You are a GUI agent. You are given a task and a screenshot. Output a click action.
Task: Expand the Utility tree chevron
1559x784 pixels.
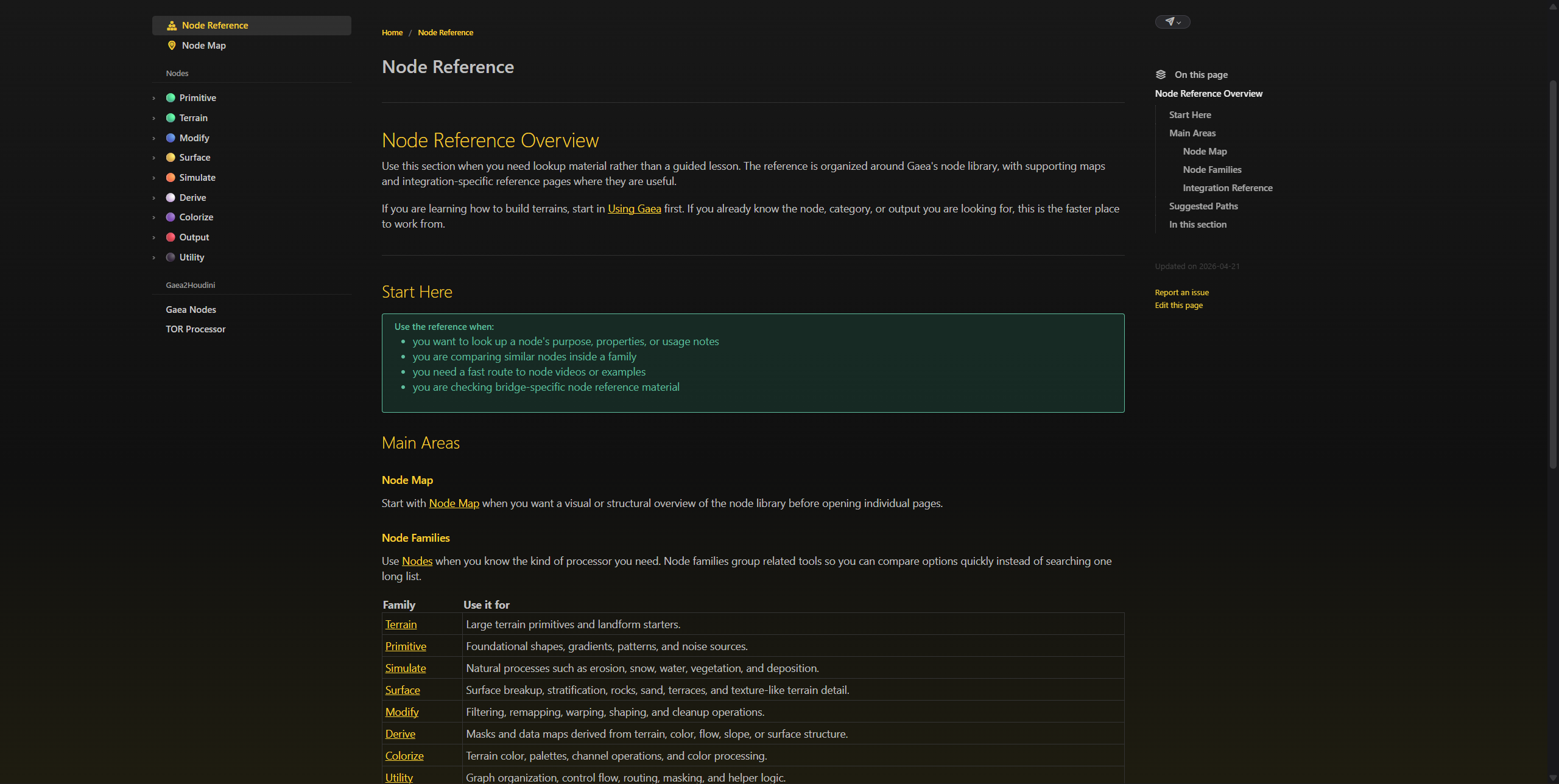(154, 258)
